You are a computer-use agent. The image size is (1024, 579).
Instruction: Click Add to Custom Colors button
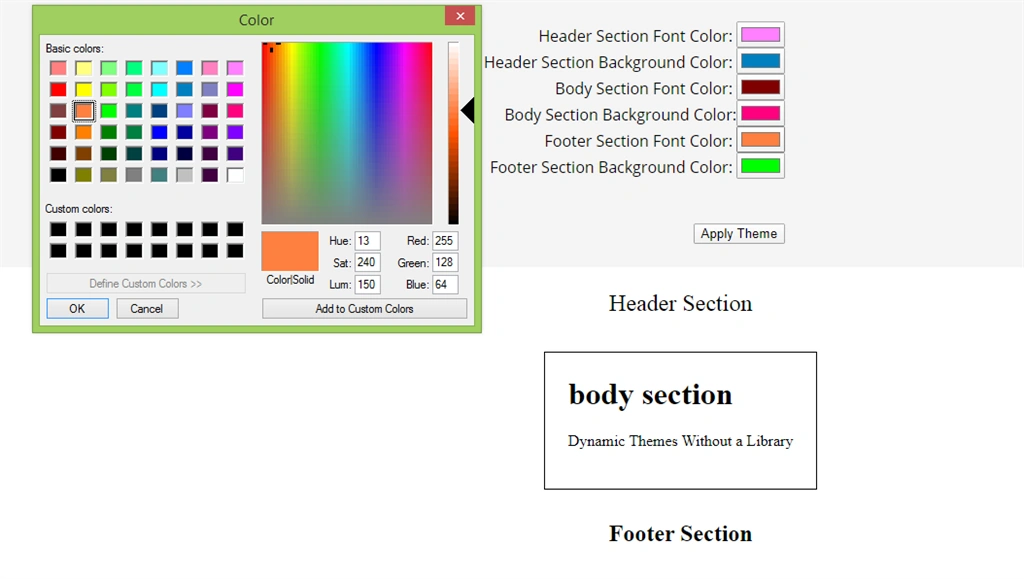point(364,308)
